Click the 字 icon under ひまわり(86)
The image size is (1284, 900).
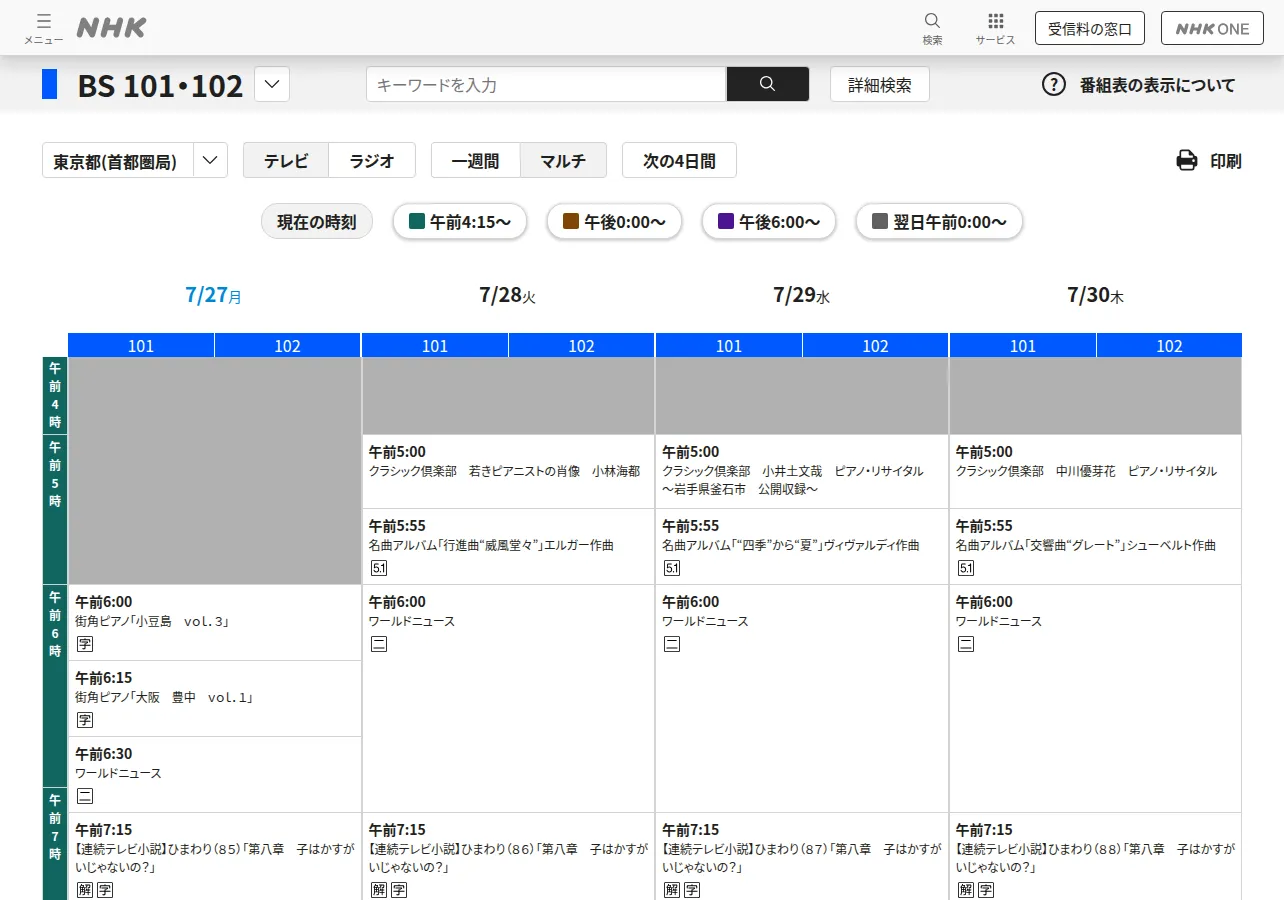399,890
